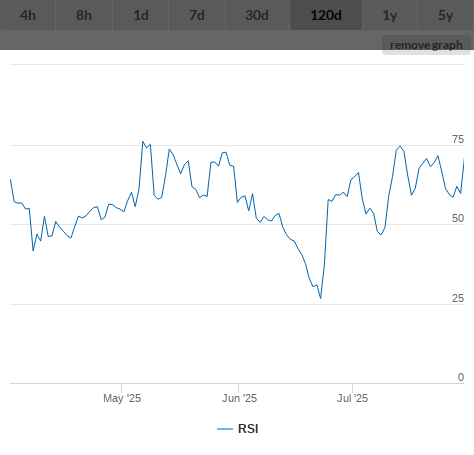Click the Jul '25 axis label
This screenshot has width=474, height=455.
point(352,398)
